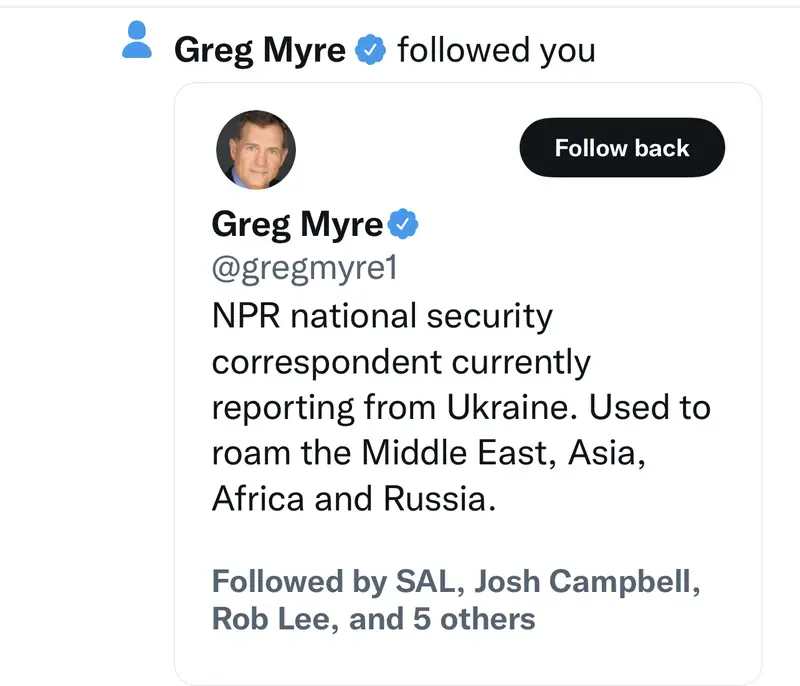Click bio line "NPR national security"

[382, 316]
